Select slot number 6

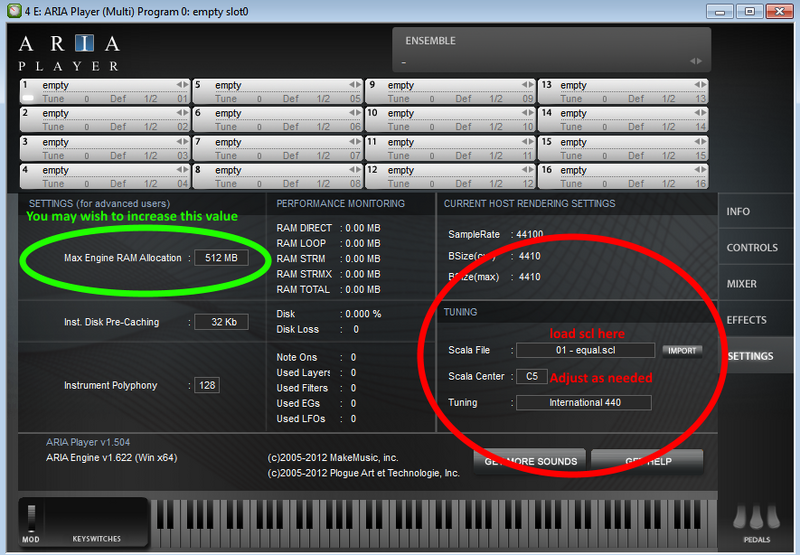click(x=198, y=113)
